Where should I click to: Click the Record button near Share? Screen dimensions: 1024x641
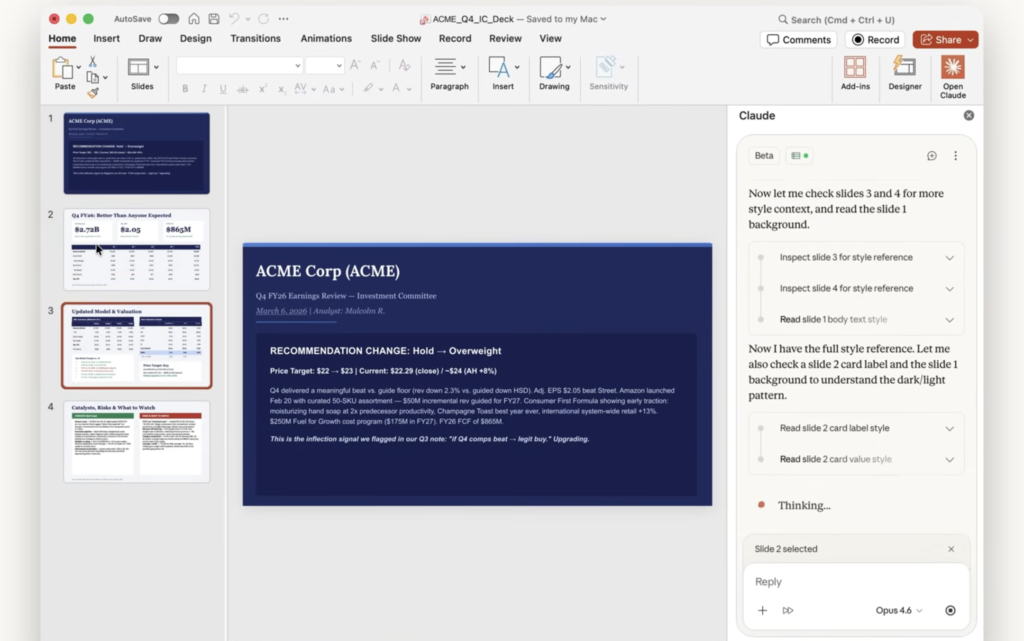click(875, 40)
